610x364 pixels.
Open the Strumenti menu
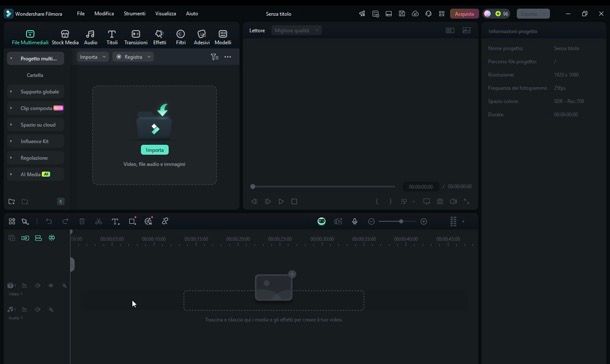coord(134,13)
